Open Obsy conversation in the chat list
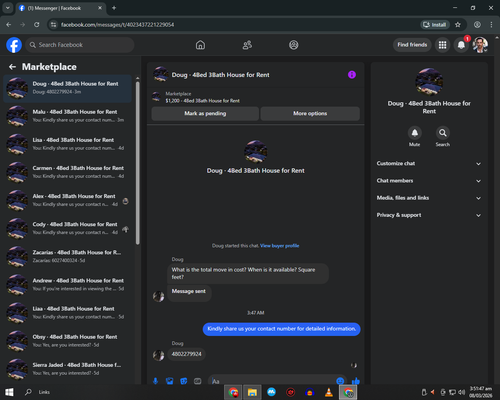Image resolution: width=500 pixels, height=400 pixels. [x=67, y=341]
